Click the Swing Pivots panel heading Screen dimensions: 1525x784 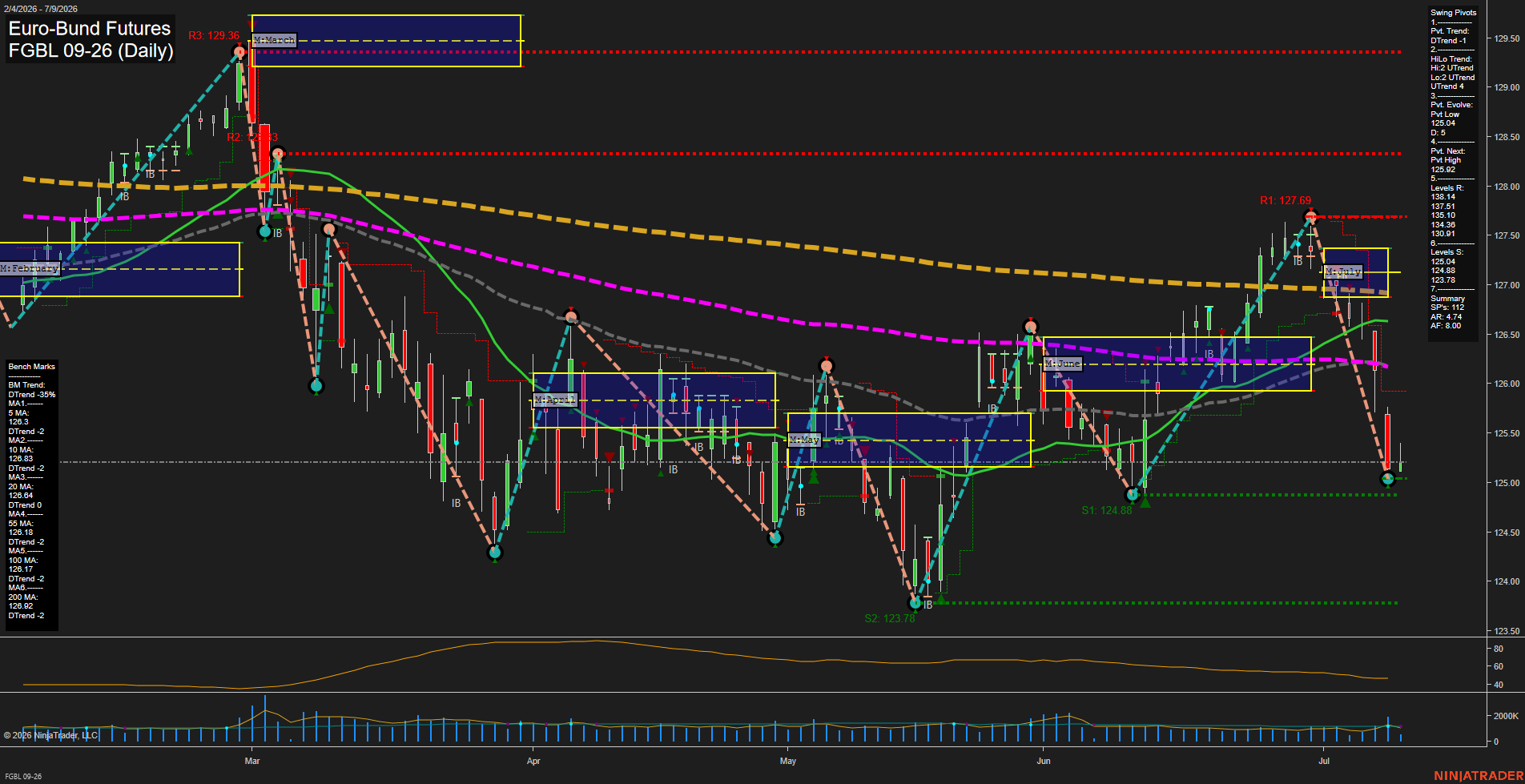pyautogui.click(x=1453, y=13)
